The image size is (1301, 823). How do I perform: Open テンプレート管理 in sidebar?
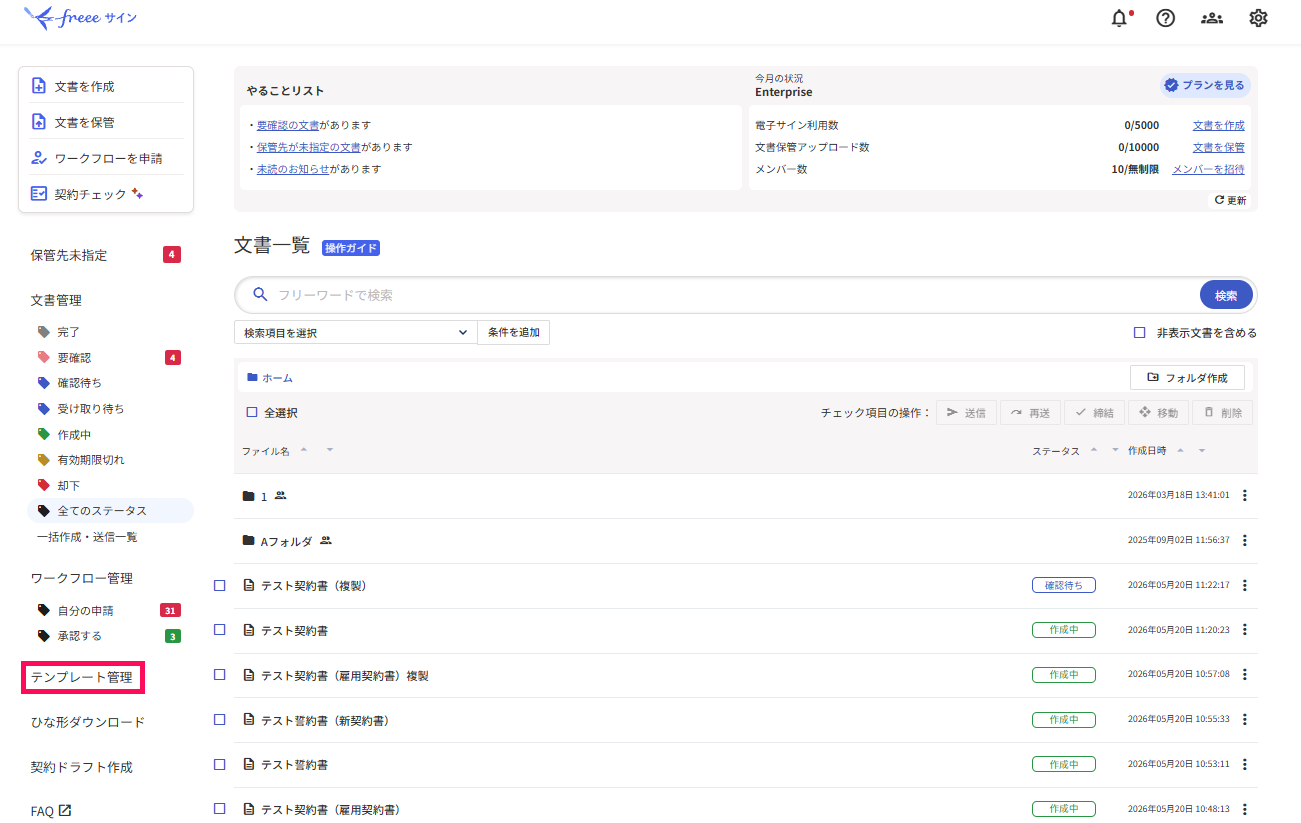tap(81, 677)
